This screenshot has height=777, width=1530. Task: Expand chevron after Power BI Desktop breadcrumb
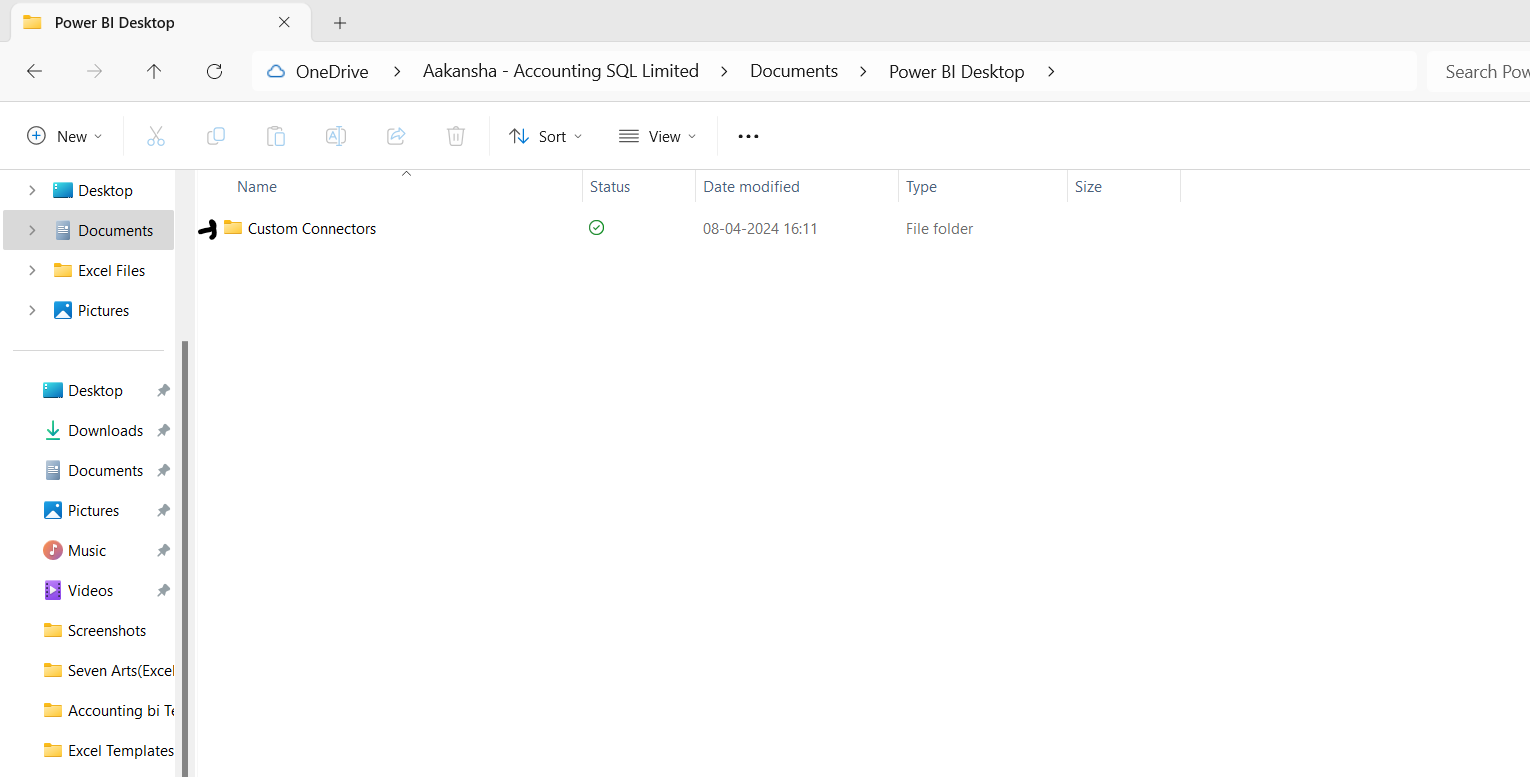(1050, 71)
